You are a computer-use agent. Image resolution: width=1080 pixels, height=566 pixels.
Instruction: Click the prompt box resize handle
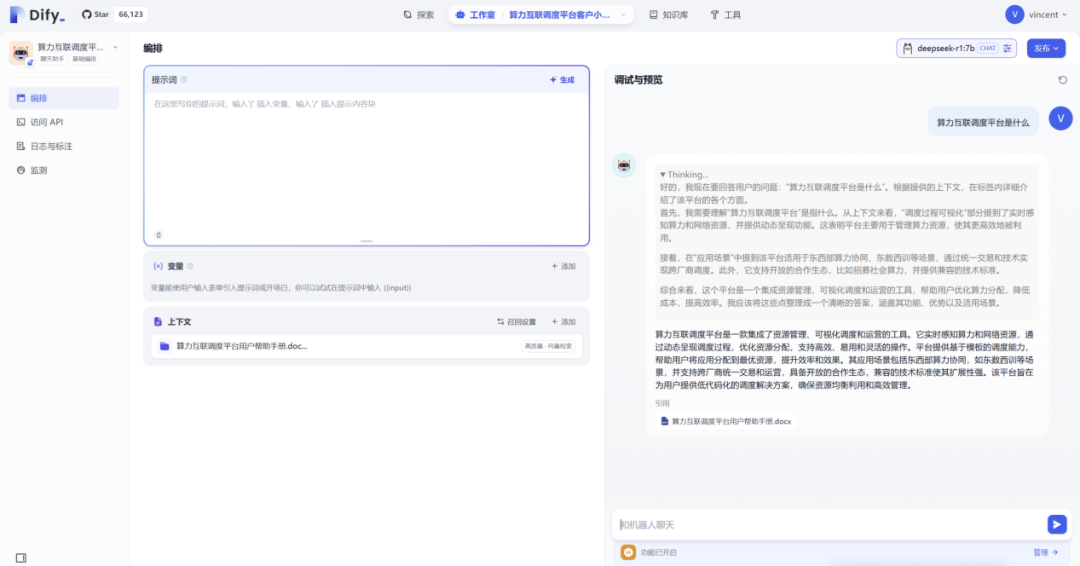point(366,241)
